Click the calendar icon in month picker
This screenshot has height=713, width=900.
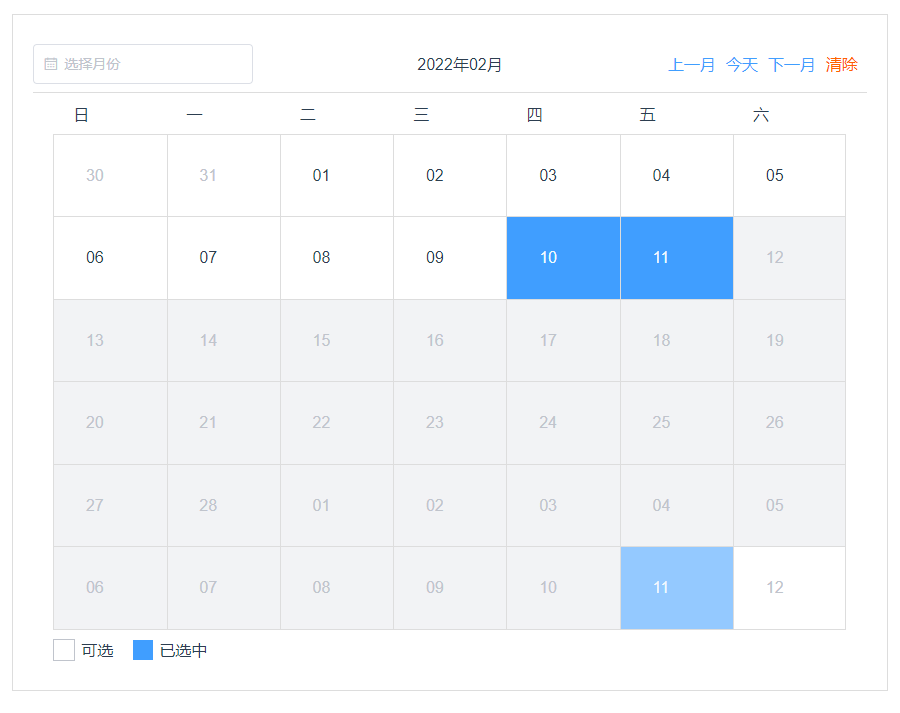[x=51, y=64]
